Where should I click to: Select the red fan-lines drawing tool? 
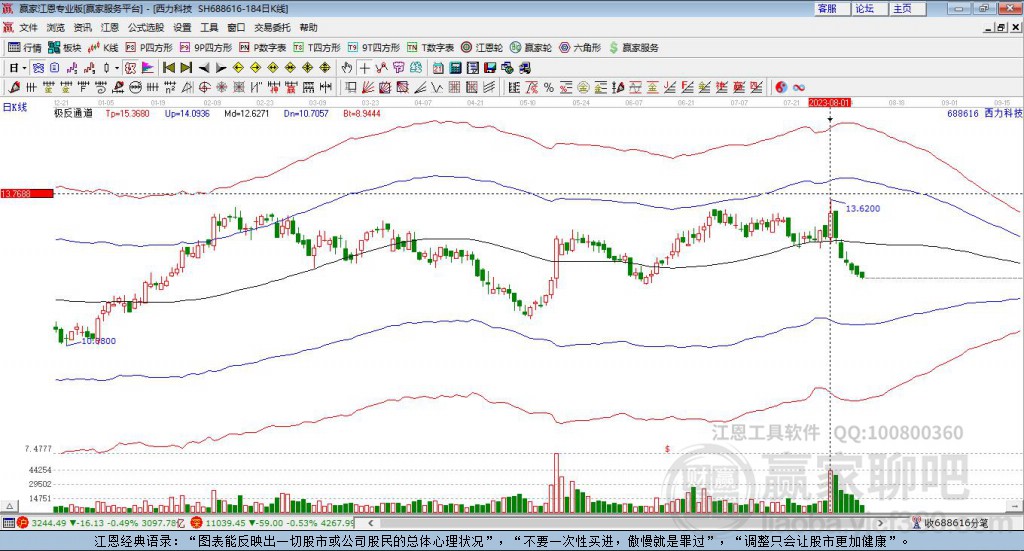coord(368,87)
